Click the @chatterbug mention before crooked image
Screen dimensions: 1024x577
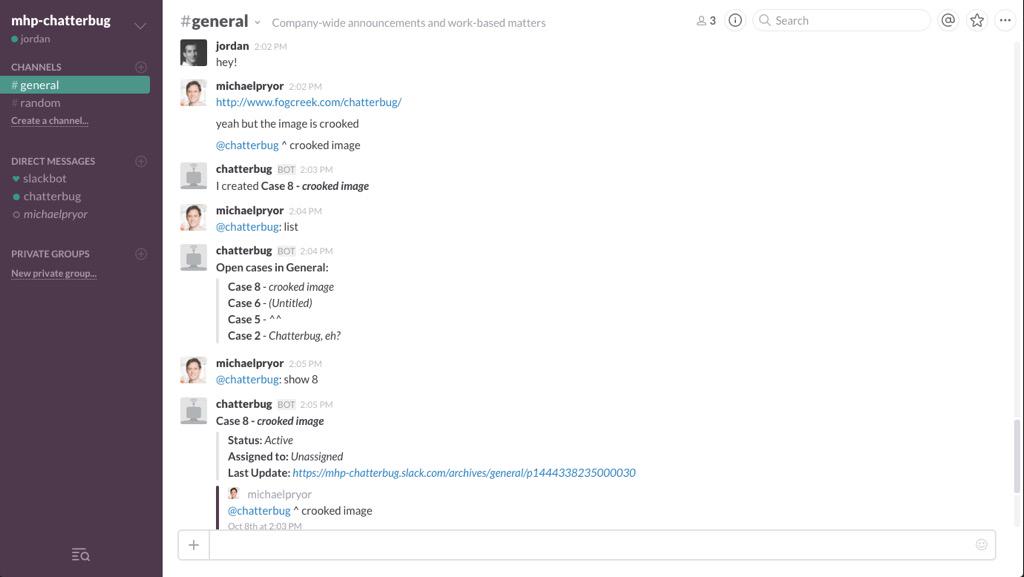click(x=247, y=145)
